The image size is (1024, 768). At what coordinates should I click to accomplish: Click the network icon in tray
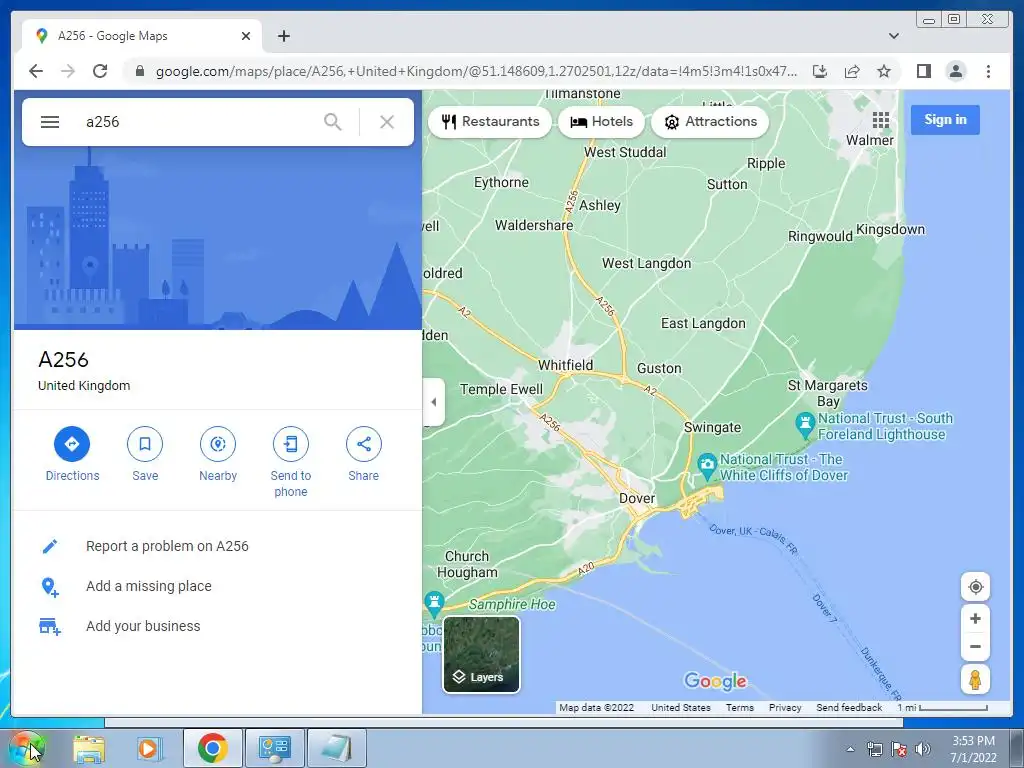874,749
